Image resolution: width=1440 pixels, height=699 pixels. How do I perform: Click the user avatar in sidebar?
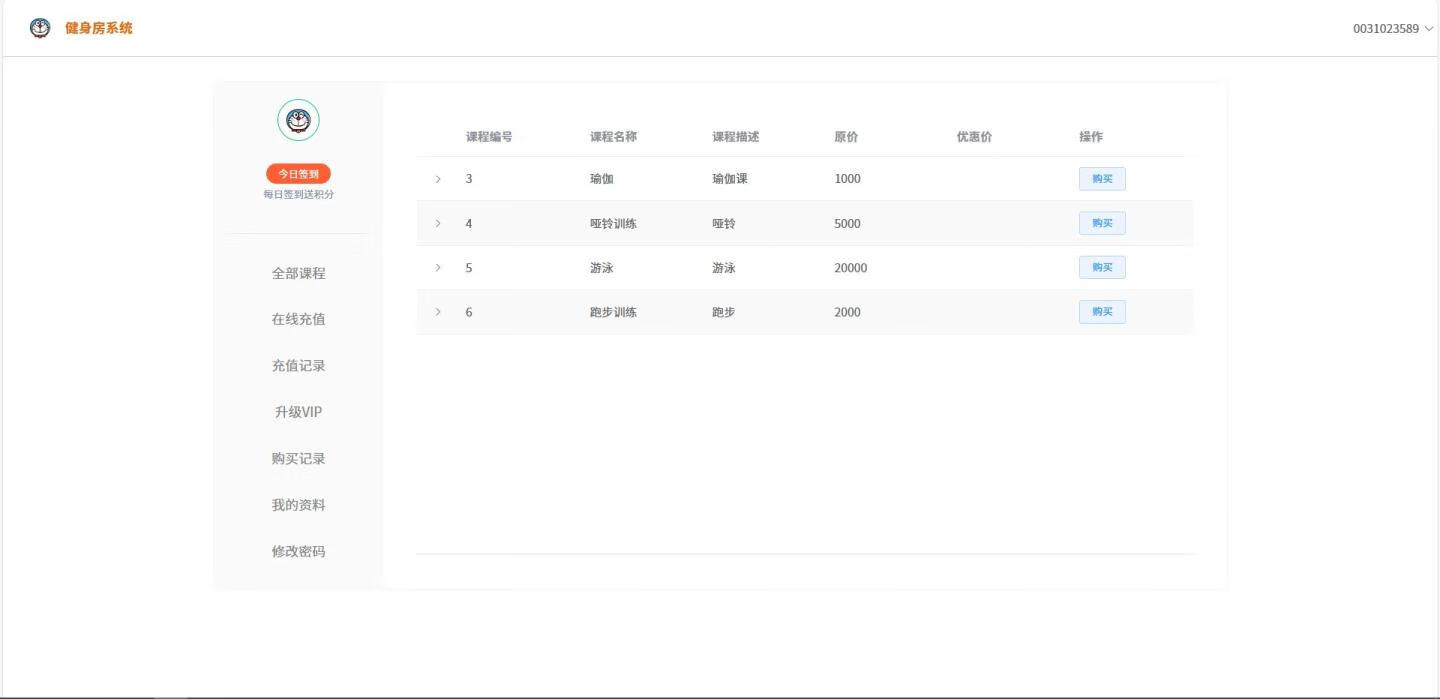coord(298,120)
